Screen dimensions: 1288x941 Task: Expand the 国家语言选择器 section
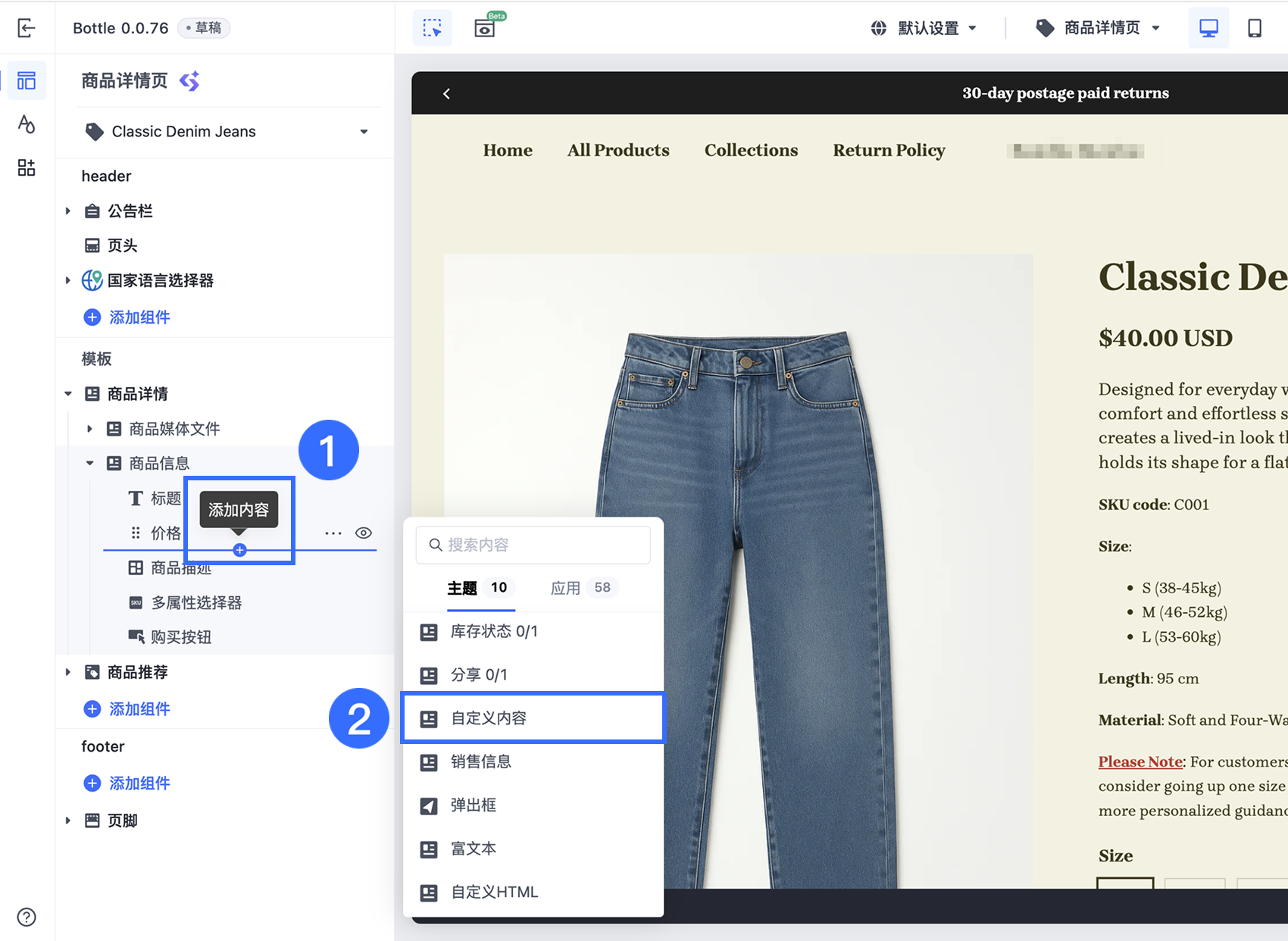(x=67, y=280)
